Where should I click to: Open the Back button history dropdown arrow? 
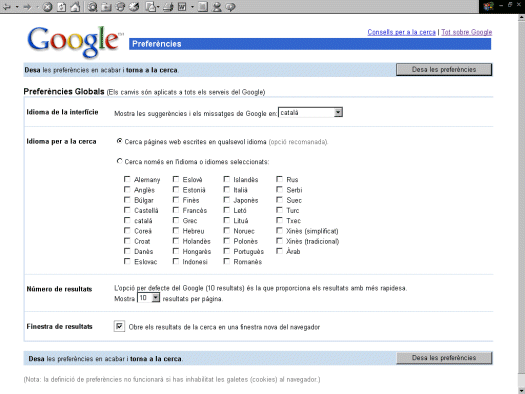click(17, 7)
